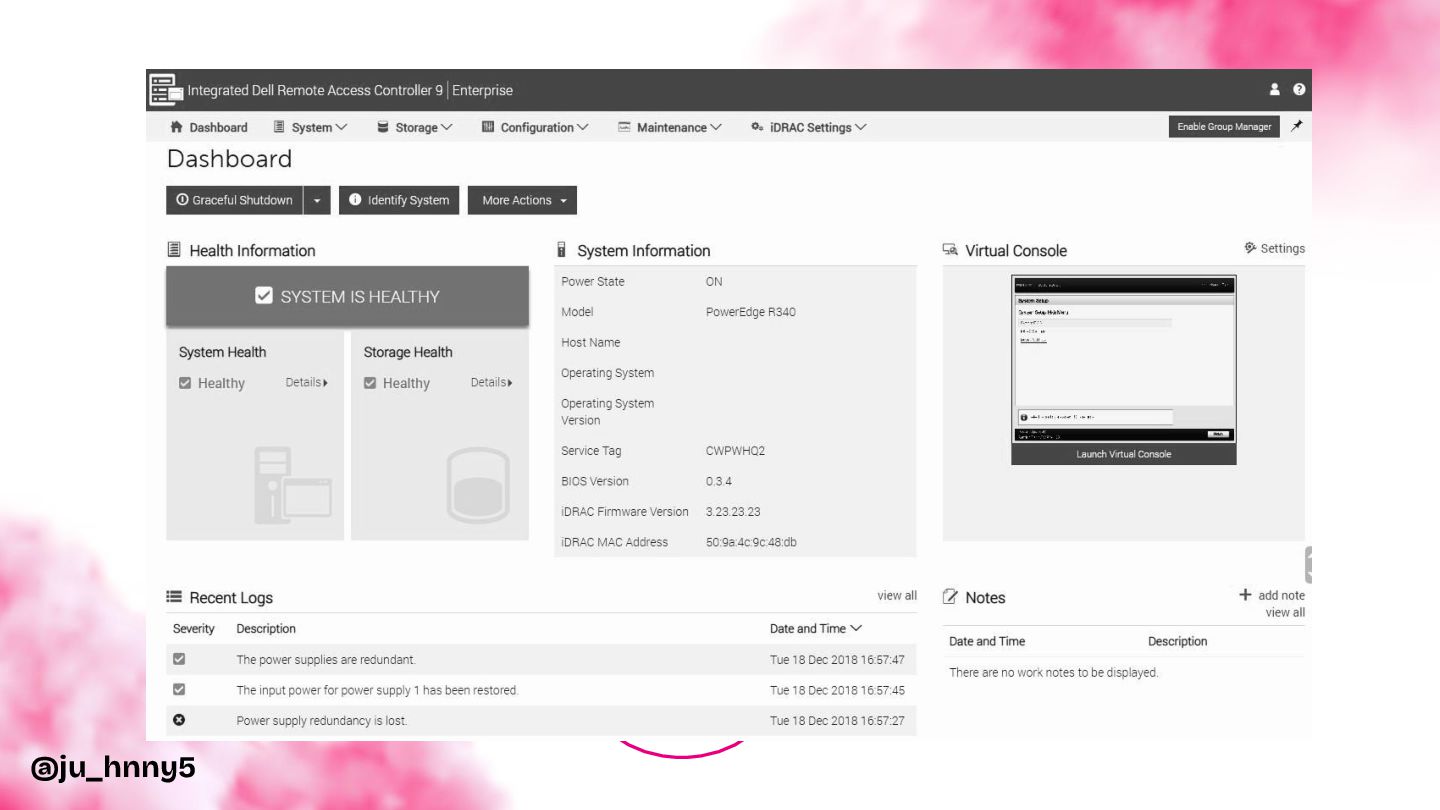Image resolution: width=1440 pixels, height=810 pixels.
Task: Open the Storage menu
Action: point(415,127)
